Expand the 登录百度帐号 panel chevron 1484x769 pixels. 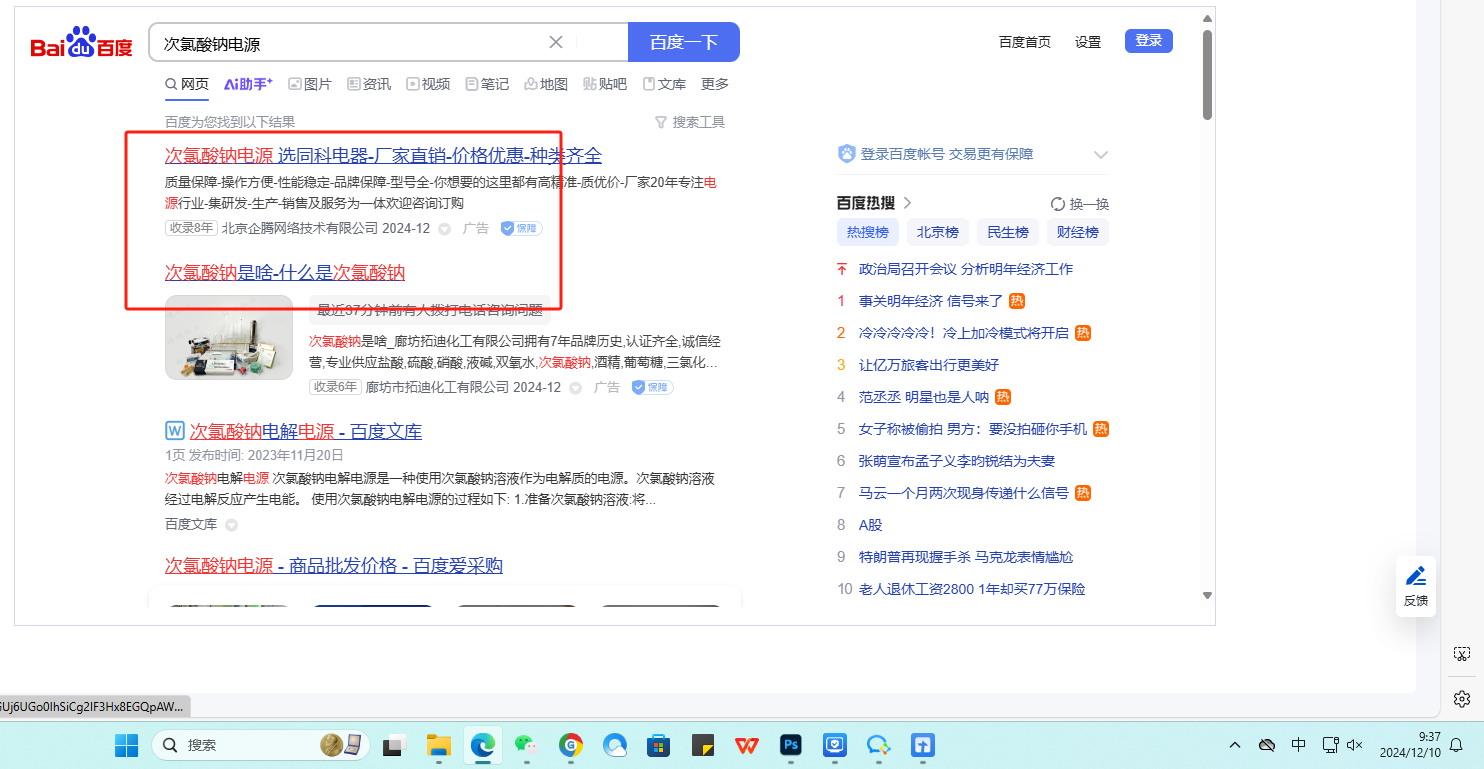point(1101,155)
